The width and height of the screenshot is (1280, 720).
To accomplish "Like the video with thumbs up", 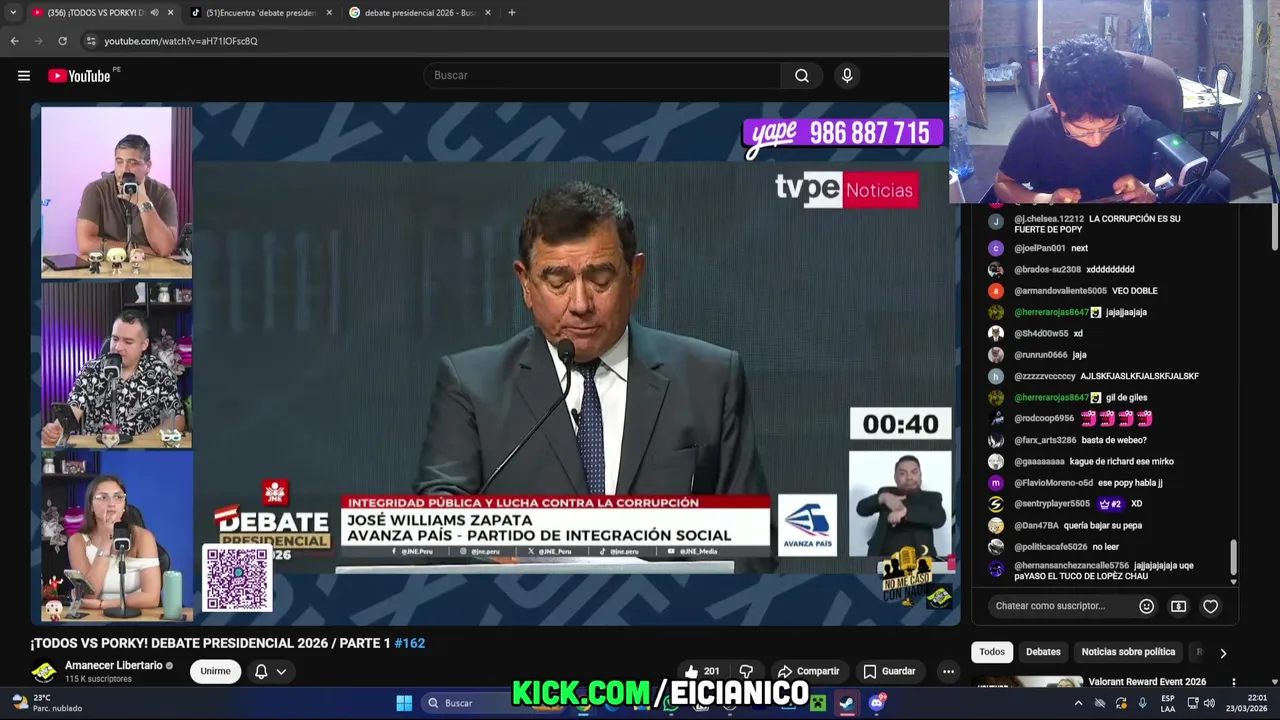I will point(702,671).
